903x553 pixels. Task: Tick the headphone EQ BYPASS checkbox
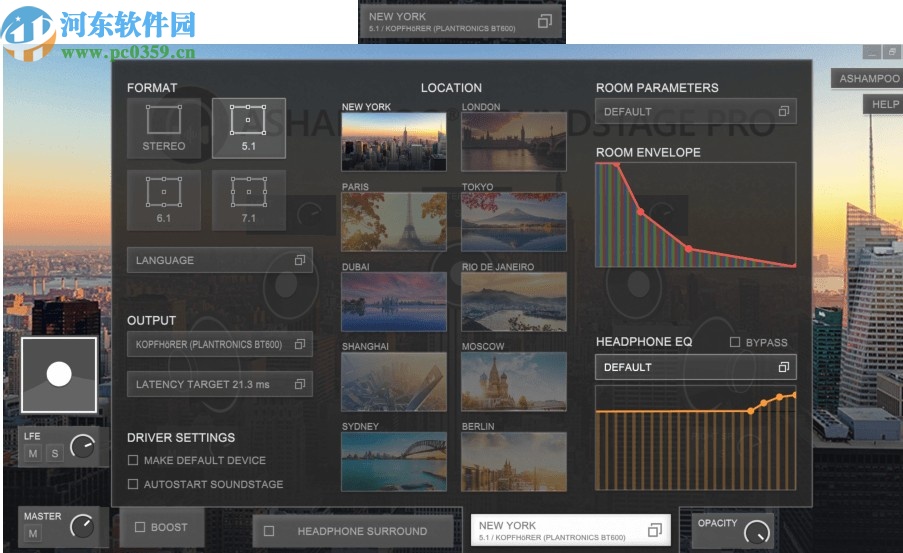point(735,342)
